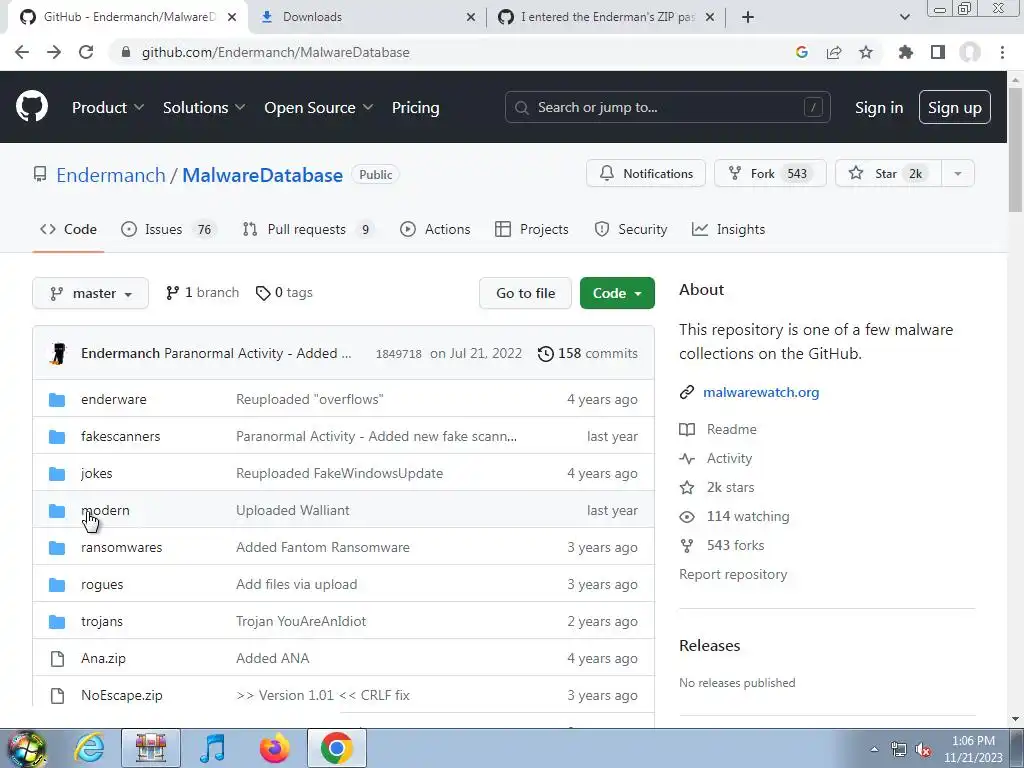The image size is (1024, 768).
Task: Click the Notifications button
Action: pos(646,174)
